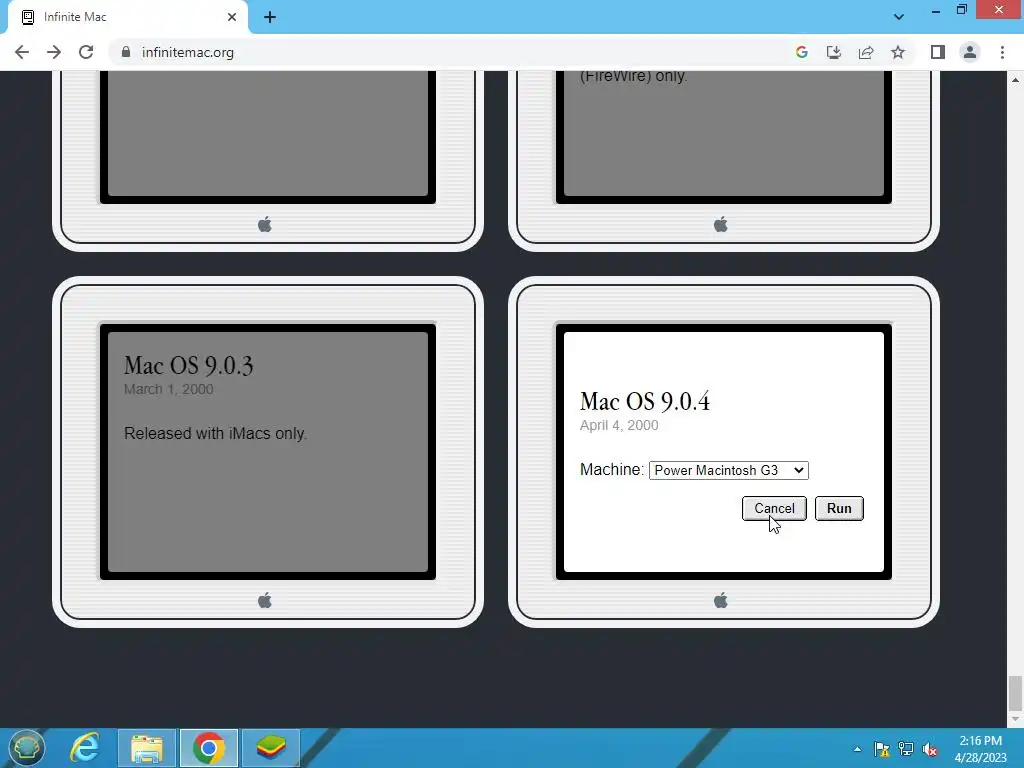The height and width of the screenshot is (768, 1024).
Task: Click the Released with iMacs only description
Action: pos(216,434)
